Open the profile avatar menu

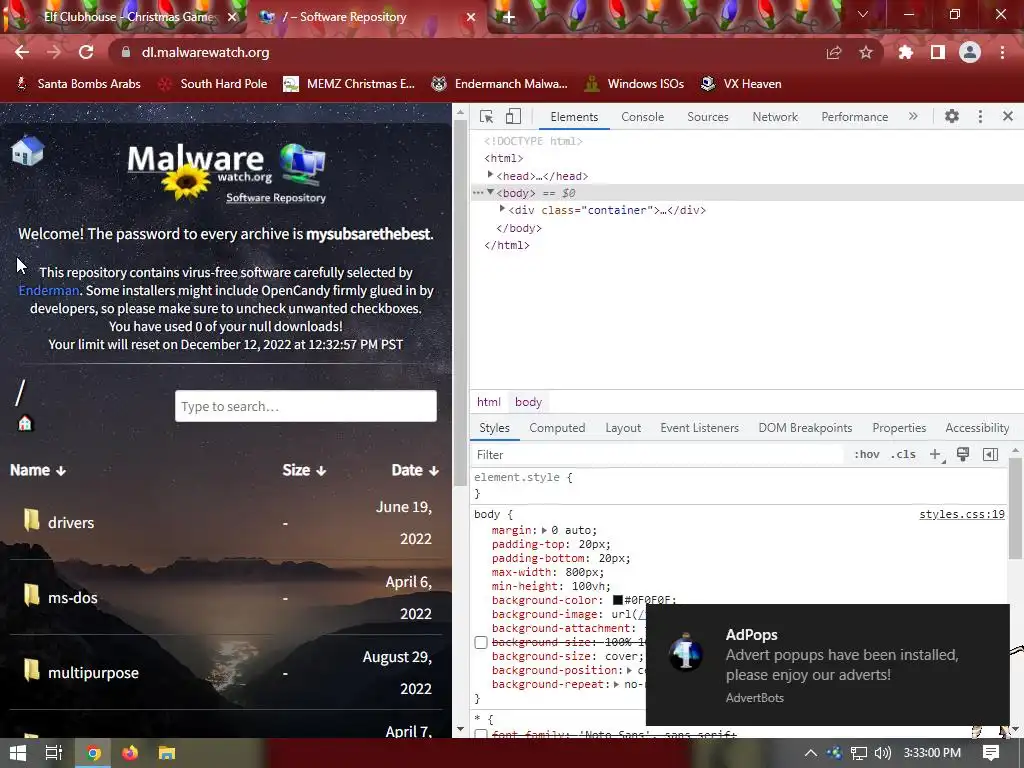(970, 52)
